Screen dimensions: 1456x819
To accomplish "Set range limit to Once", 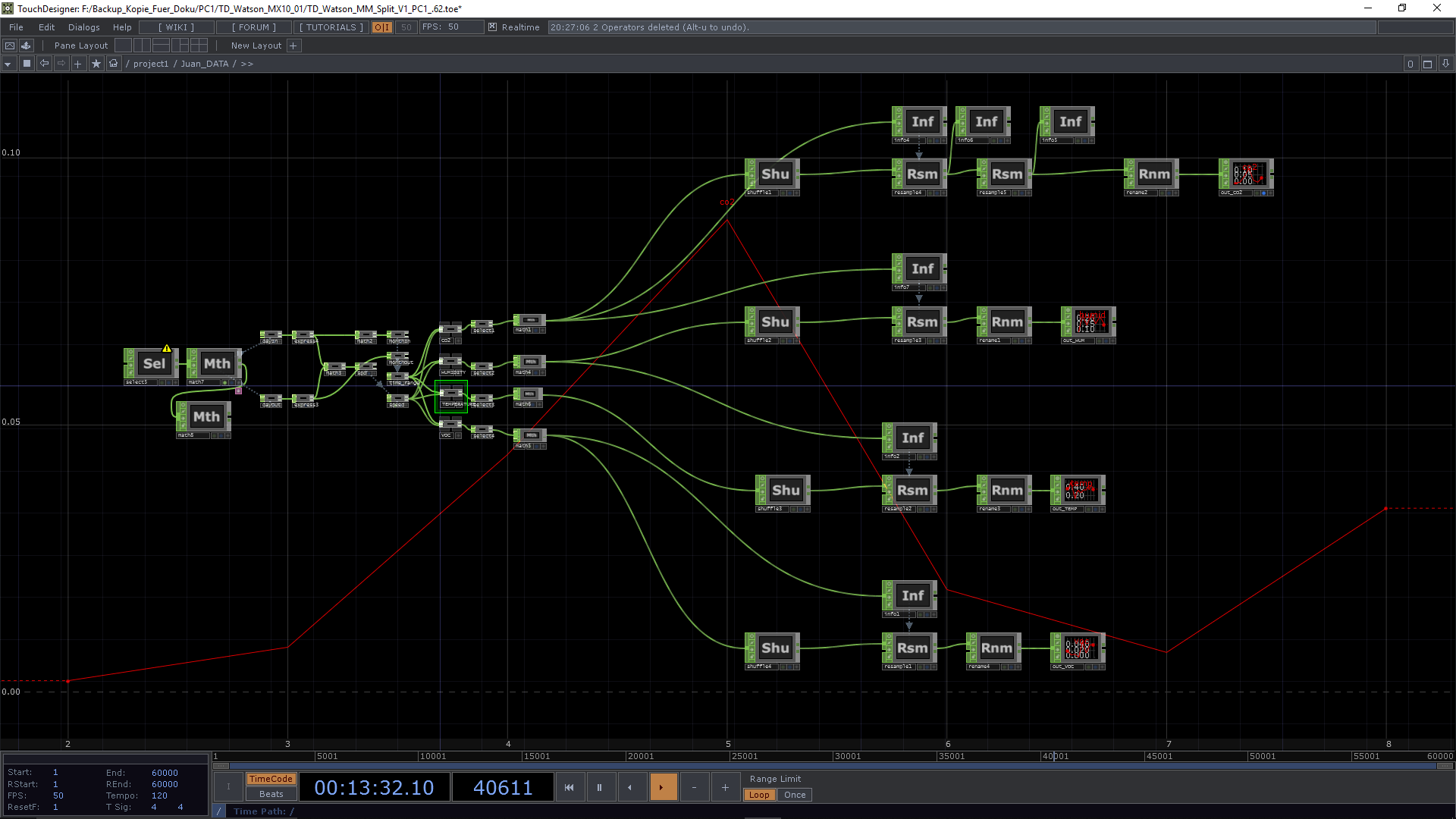I will pyautogui.click(x=794, y=795).
